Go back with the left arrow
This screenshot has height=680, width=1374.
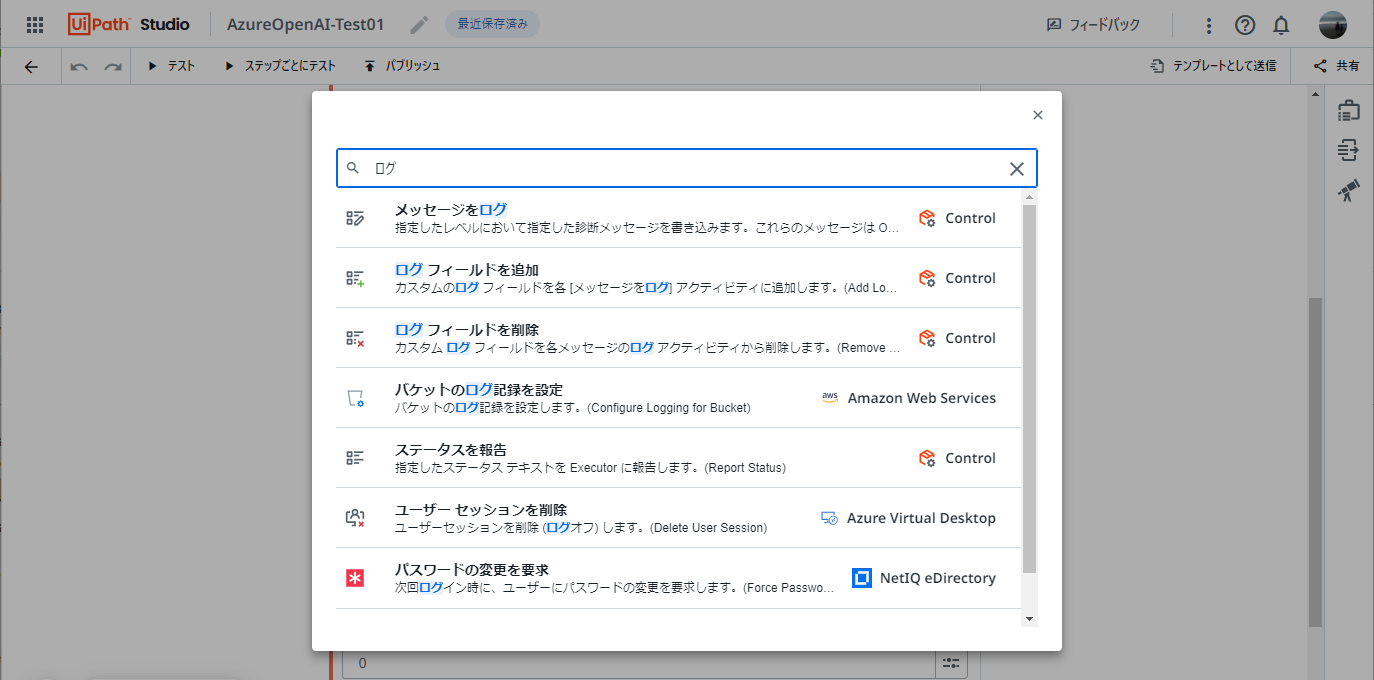click(31, 67)
